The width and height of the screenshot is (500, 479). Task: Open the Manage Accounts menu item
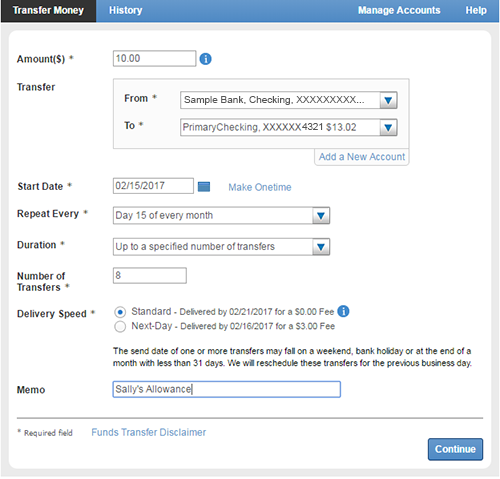click(x=399, y=10)
